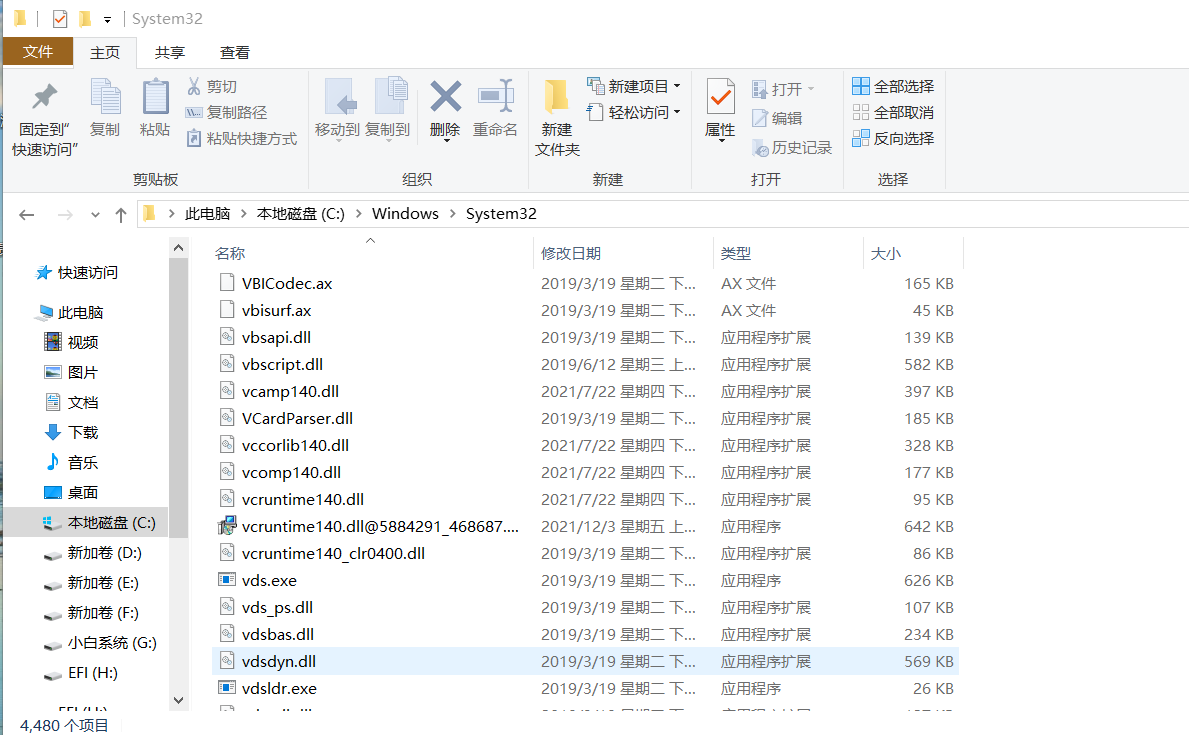Open Properties (属性) of selected file

coord(720,110)
